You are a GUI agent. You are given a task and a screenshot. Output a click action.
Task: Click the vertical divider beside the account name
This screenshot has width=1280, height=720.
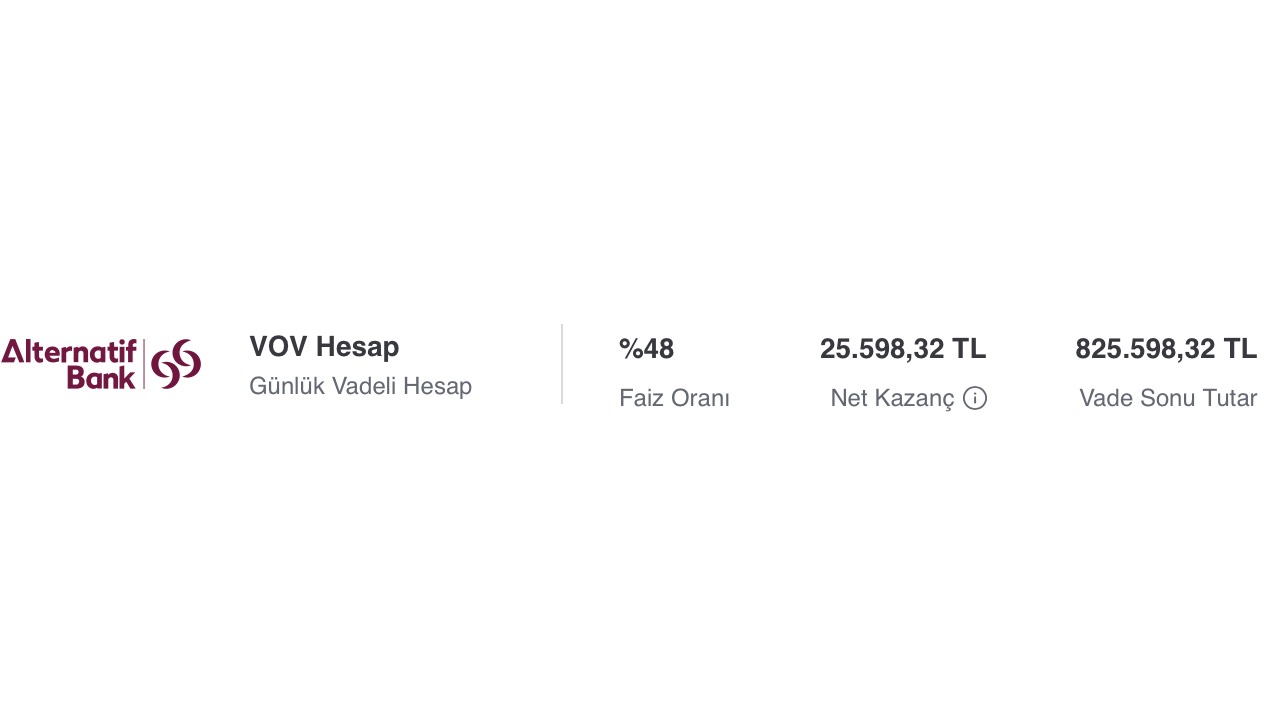click(562, 364)
